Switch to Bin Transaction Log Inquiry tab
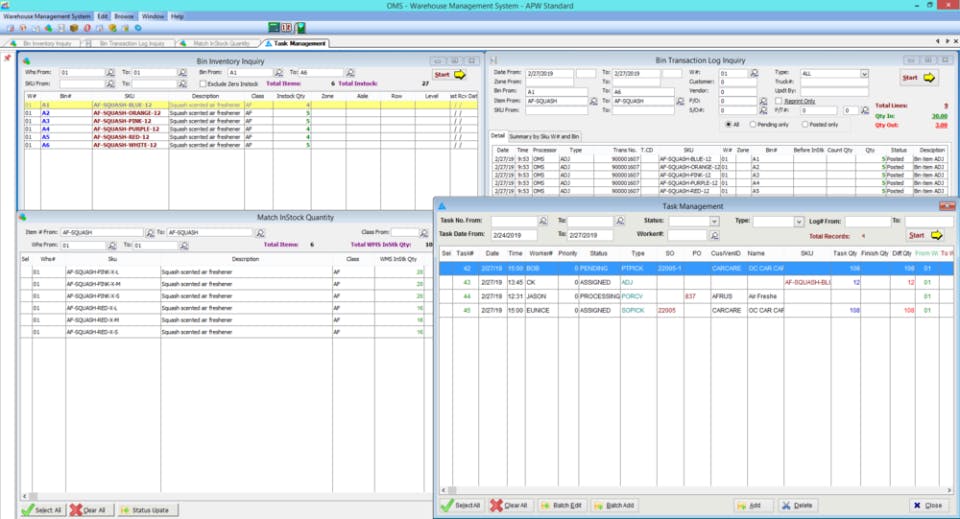 [x=132, y=44]
